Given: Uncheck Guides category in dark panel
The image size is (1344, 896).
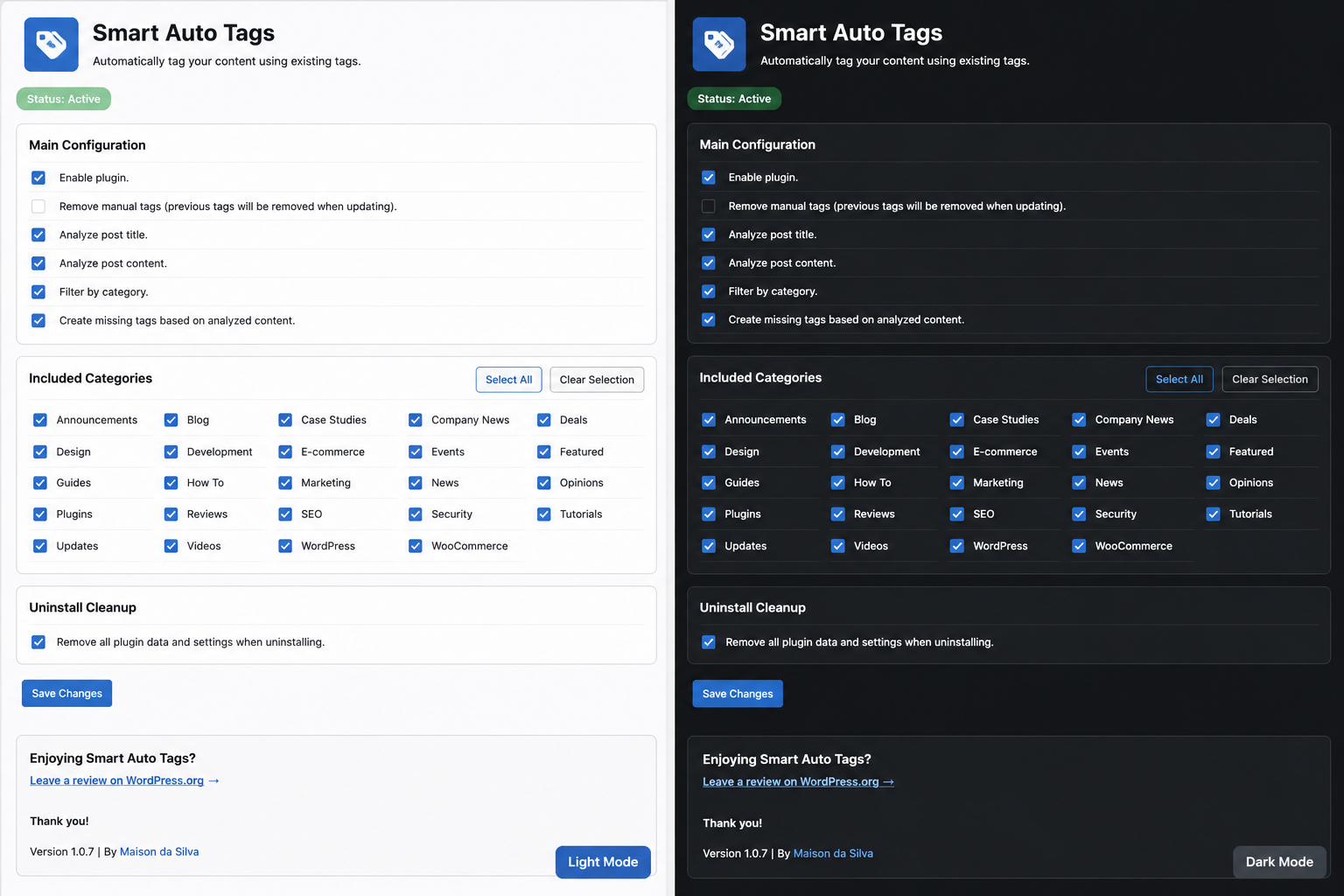Looking at the screenshot, I should click(709, 483).
